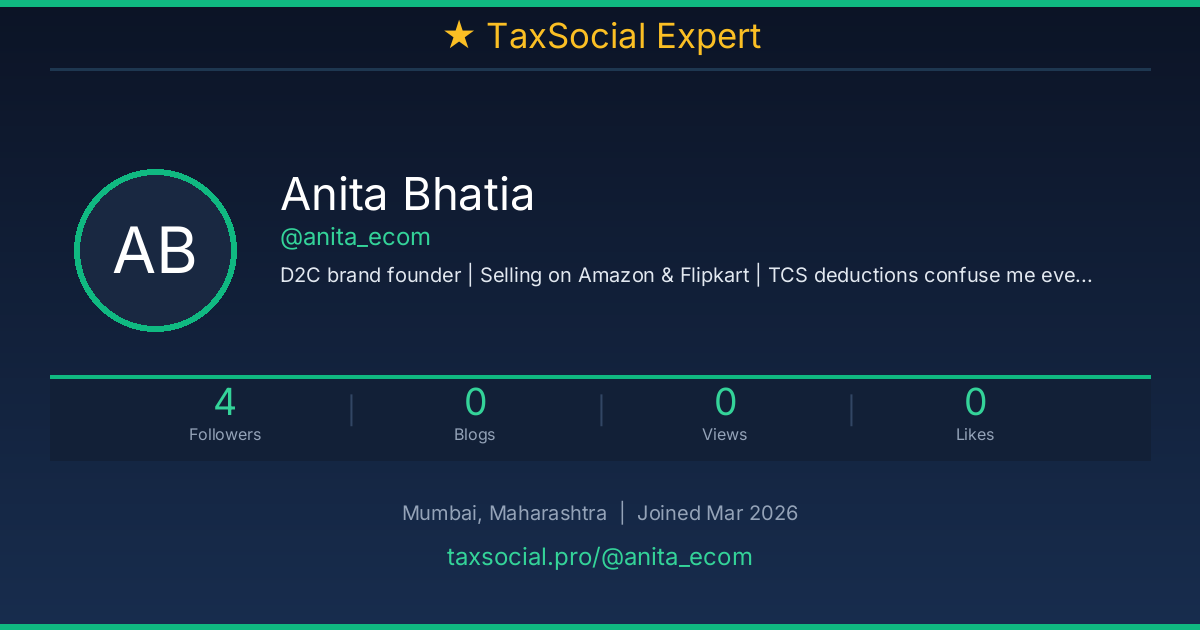1200x630 pixels.
Task: Open the AB avatar circle
Action: pos(155,250)
